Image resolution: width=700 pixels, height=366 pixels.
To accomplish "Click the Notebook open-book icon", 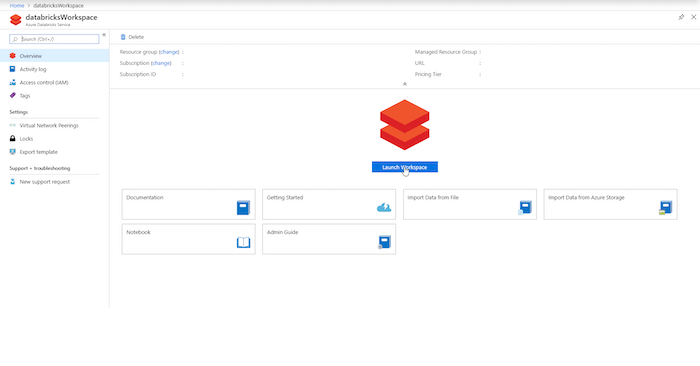I will click(x=243, y=242).
